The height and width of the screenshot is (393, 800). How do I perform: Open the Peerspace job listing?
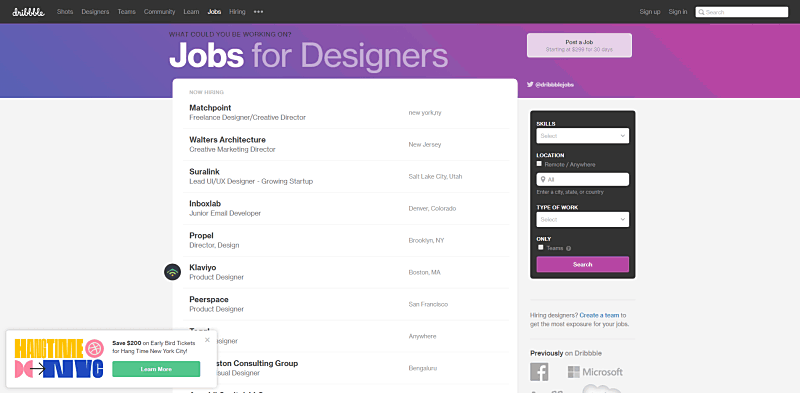209,300
